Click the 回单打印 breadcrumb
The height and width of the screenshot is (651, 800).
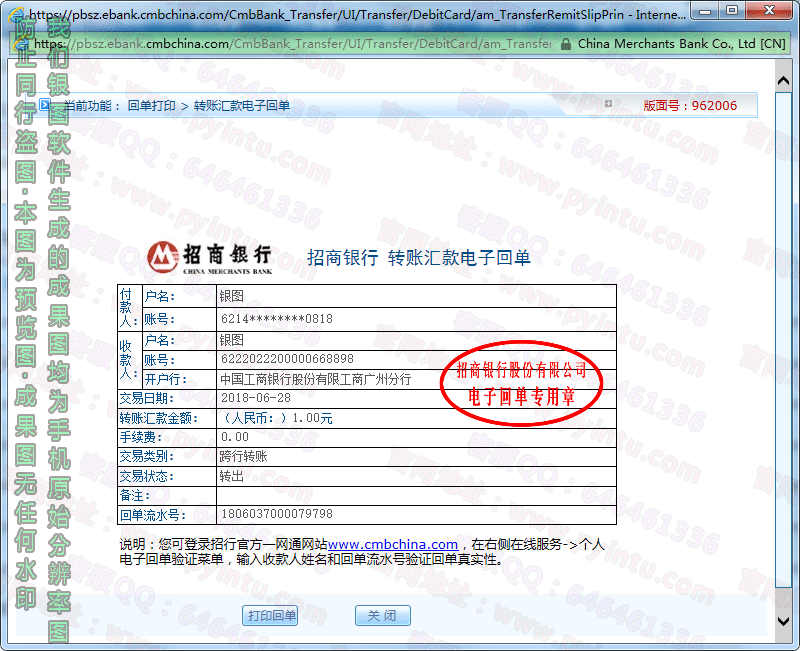pyautogui.click(x=152, y=106)
